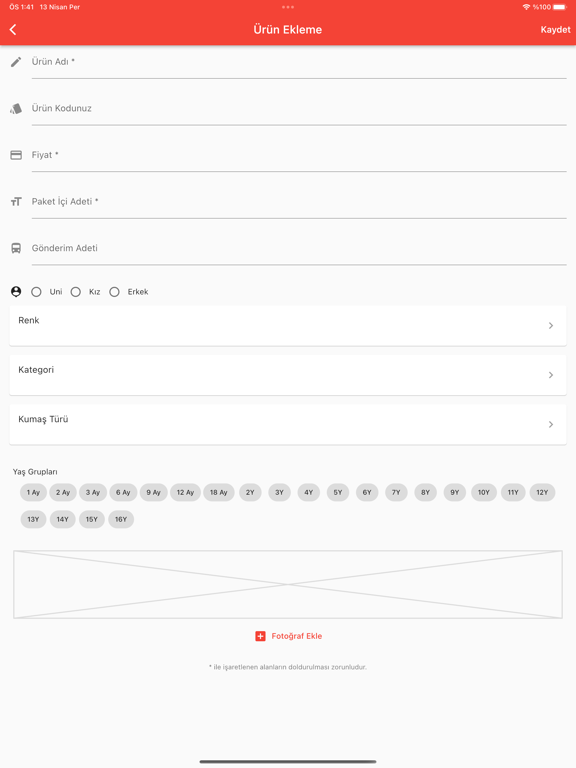This screenshot has height=768, width=576.
Task: Toggle the 3Y age chip
Action: [279, 492]
